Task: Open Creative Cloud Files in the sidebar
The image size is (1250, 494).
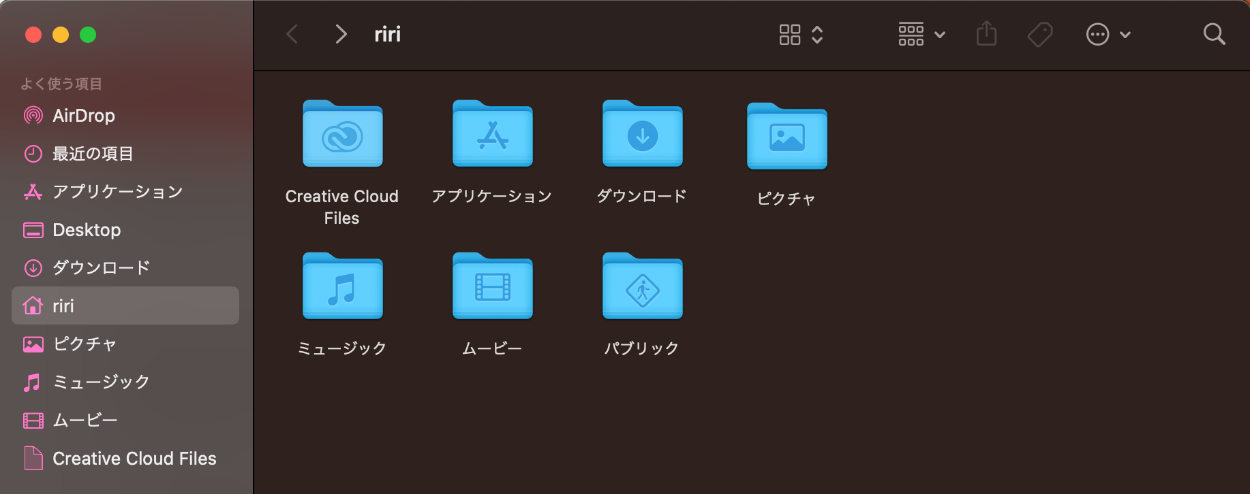Action: (134, 459)
